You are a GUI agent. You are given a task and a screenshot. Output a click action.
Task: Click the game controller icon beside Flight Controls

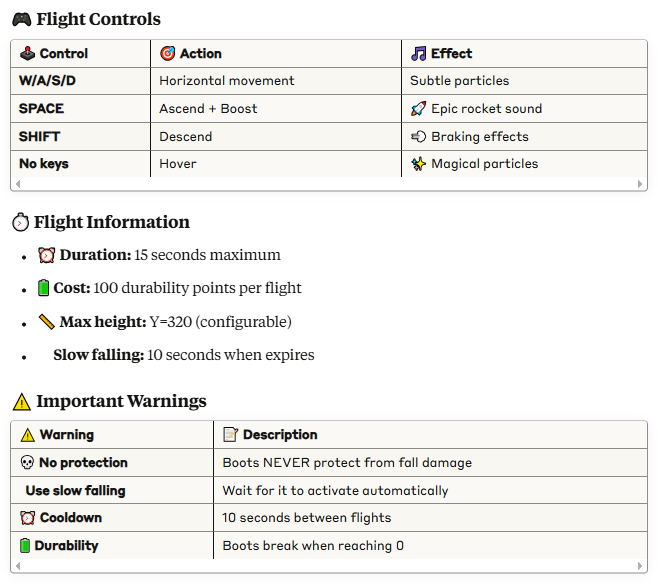20,19
